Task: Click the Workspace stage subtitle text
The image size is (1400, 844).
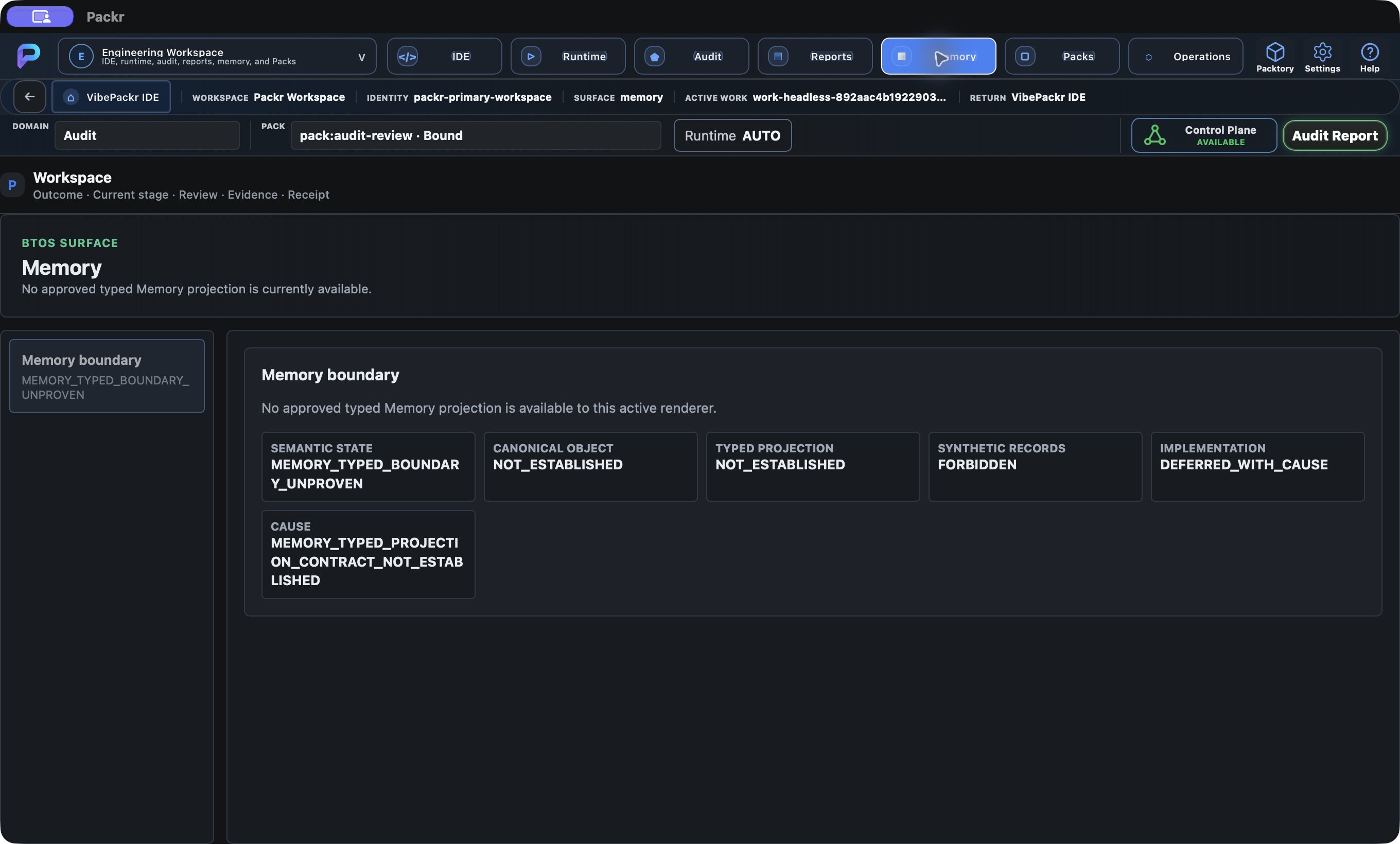Action: pyautogui.click(x=181, y=195)
